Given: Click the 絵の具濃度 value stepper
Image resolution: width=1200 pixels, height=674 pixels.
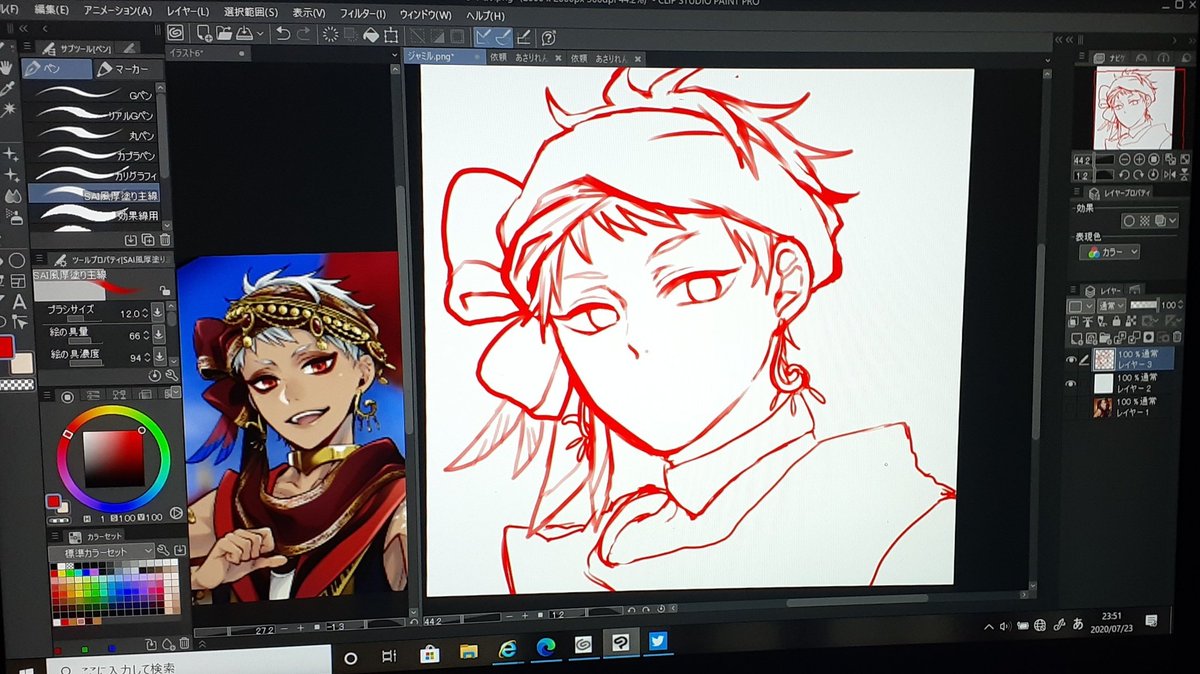Looking at the screenshot, I should tap(147, 357).
